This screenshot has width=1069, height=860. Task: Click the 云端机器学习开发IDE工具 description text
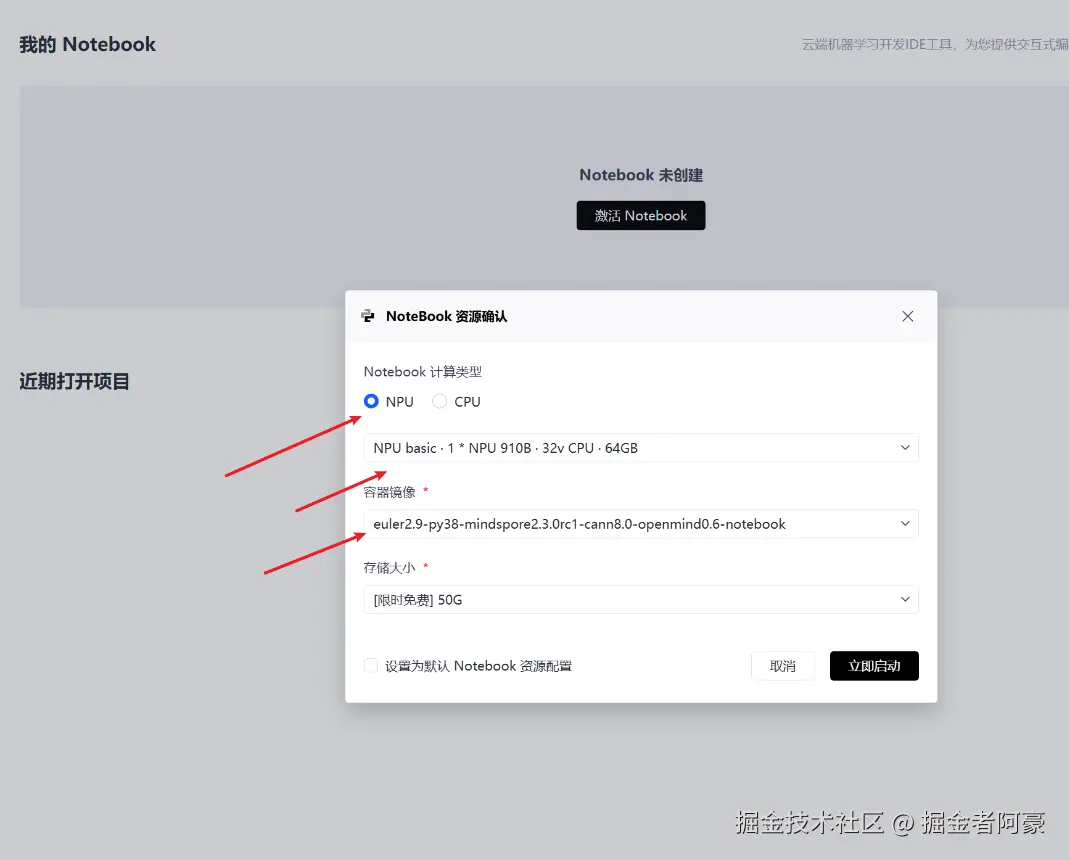coord(935,44)
